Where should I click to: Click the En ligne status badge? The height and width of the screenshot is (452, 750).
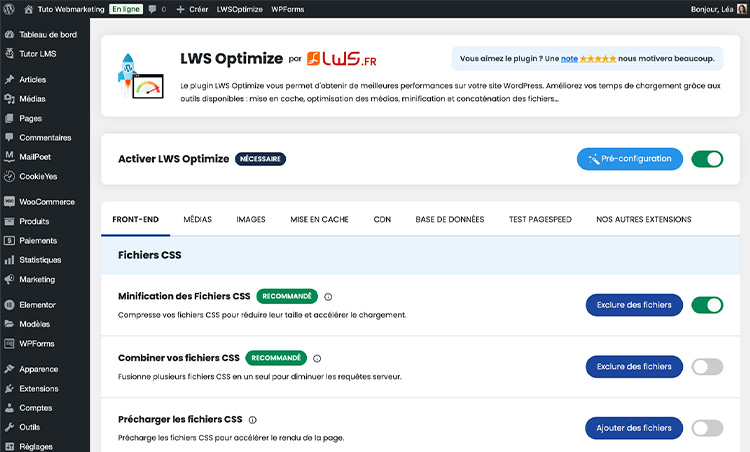tap(126, 9)
